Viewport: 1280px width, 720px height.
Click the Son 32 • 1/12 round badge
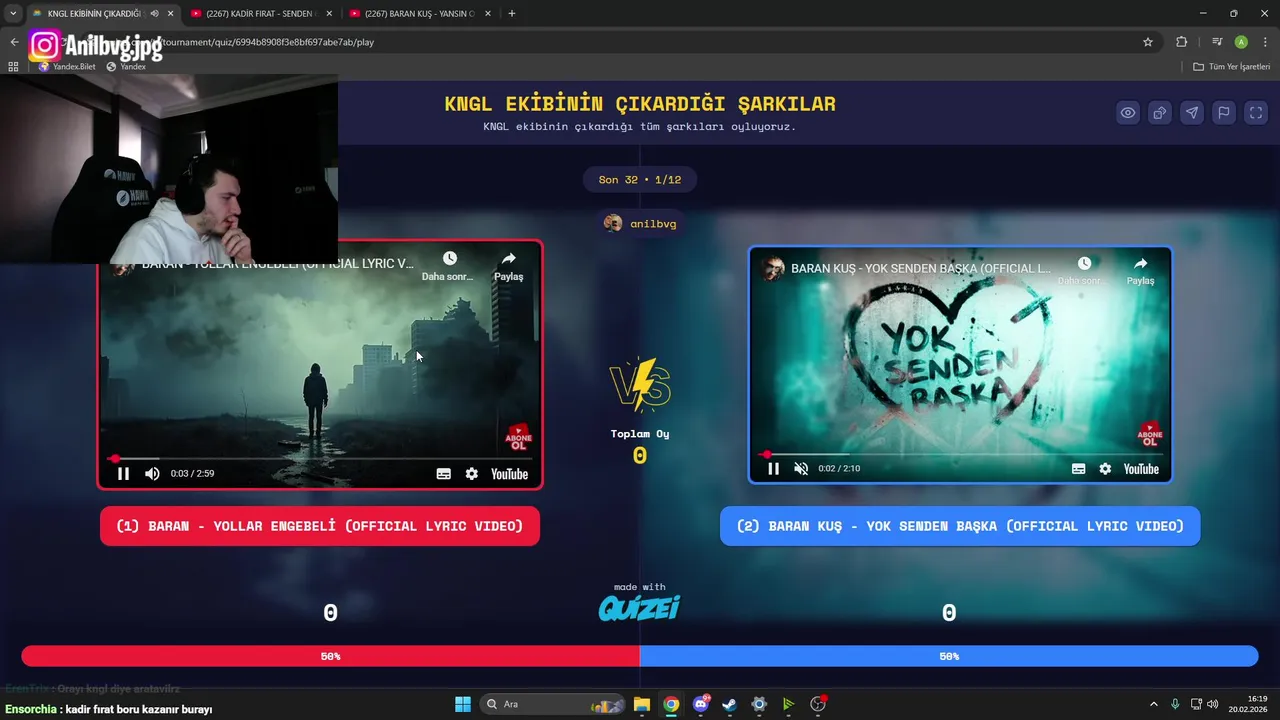click(640, 180)
